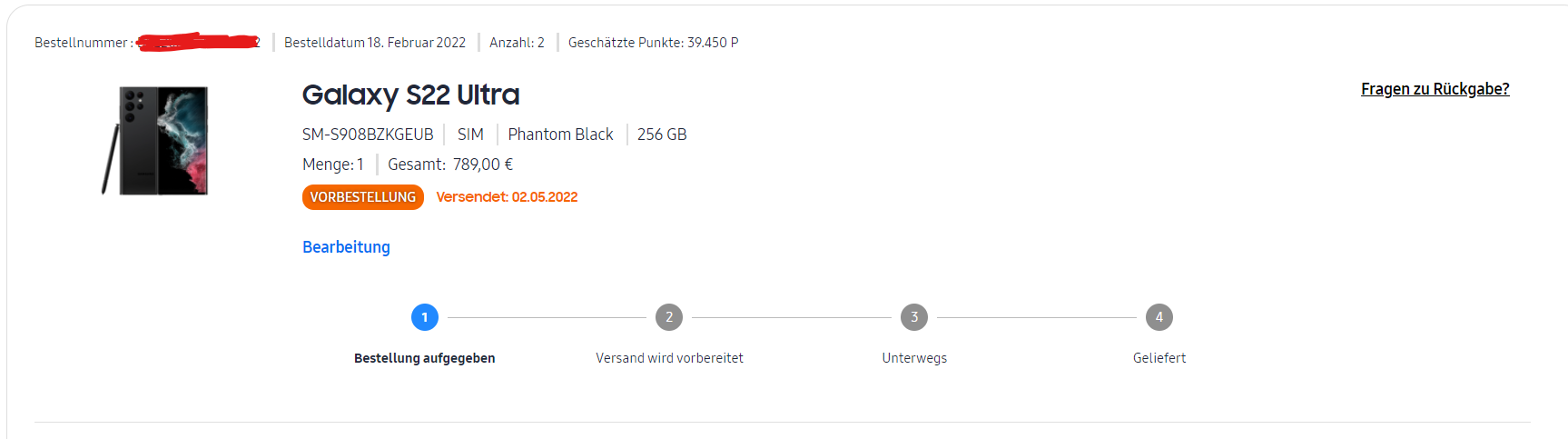The width and height of the screenshot is (1568, 439).
Task: Click step 1 circle icon
Action: click(425, 317)
